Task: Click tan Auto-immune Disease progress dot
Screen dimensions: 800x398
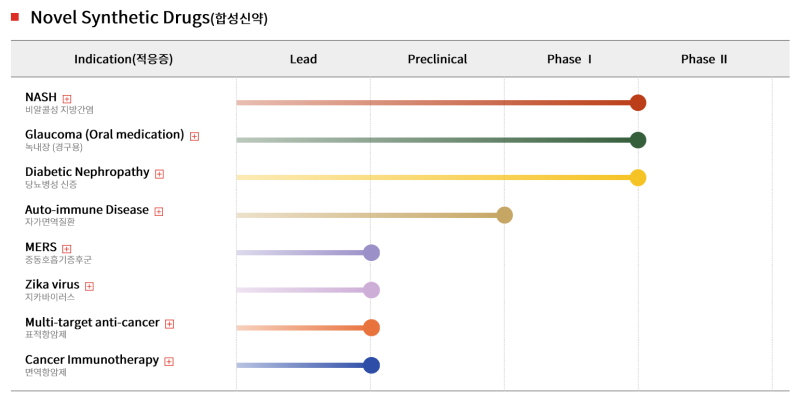Action: coord(504,215)
